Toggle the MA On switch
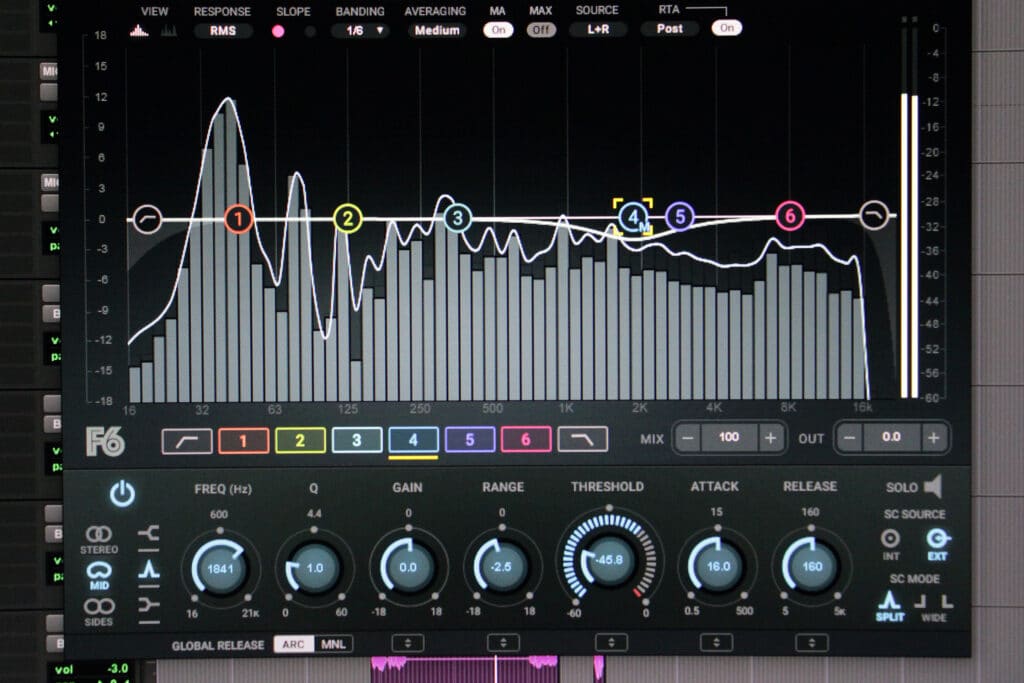The height and width of the screenshot is (683, 1024). pos(498,30)
